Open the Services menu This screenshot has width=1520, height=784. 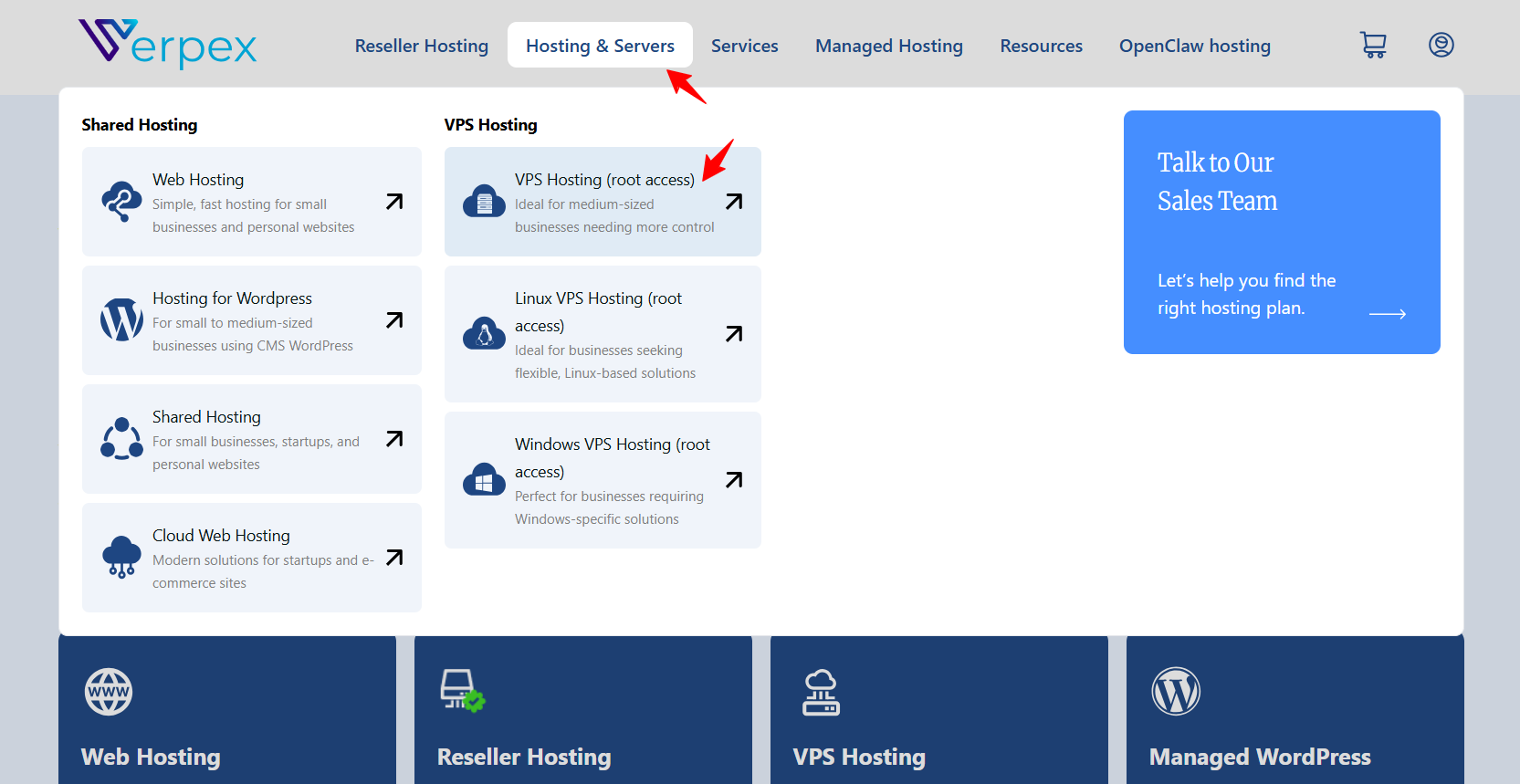[745, 46]
